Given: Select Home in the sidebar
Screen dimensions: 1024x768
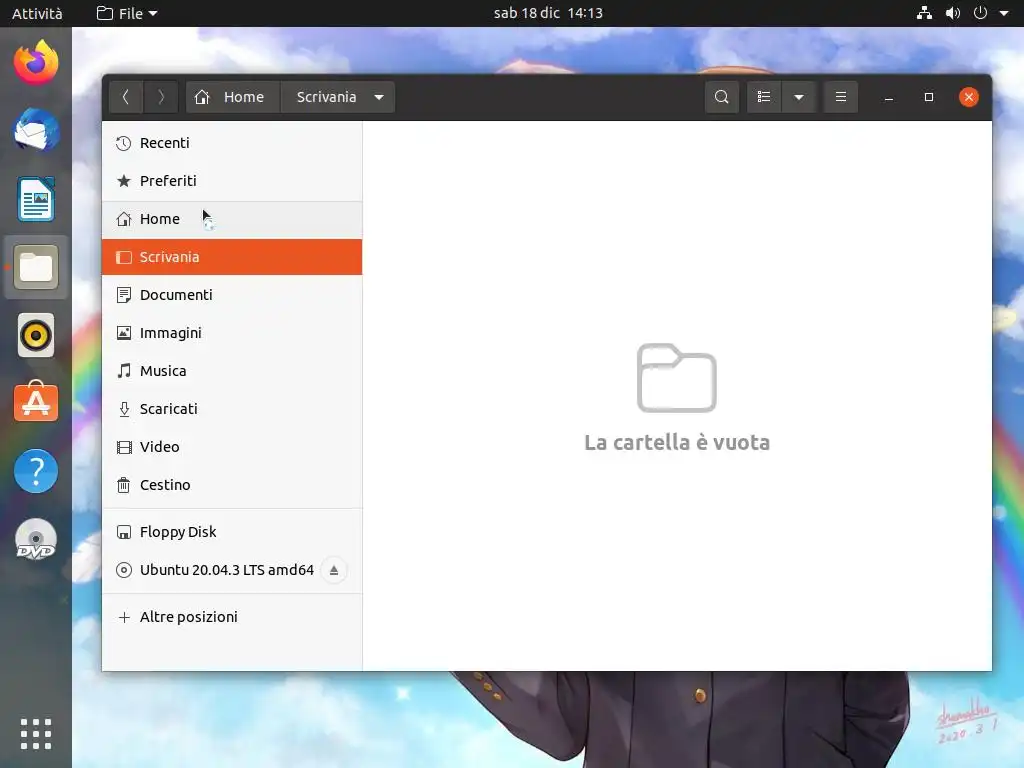Looking at the screenshot, I should (x=232, y=219).
